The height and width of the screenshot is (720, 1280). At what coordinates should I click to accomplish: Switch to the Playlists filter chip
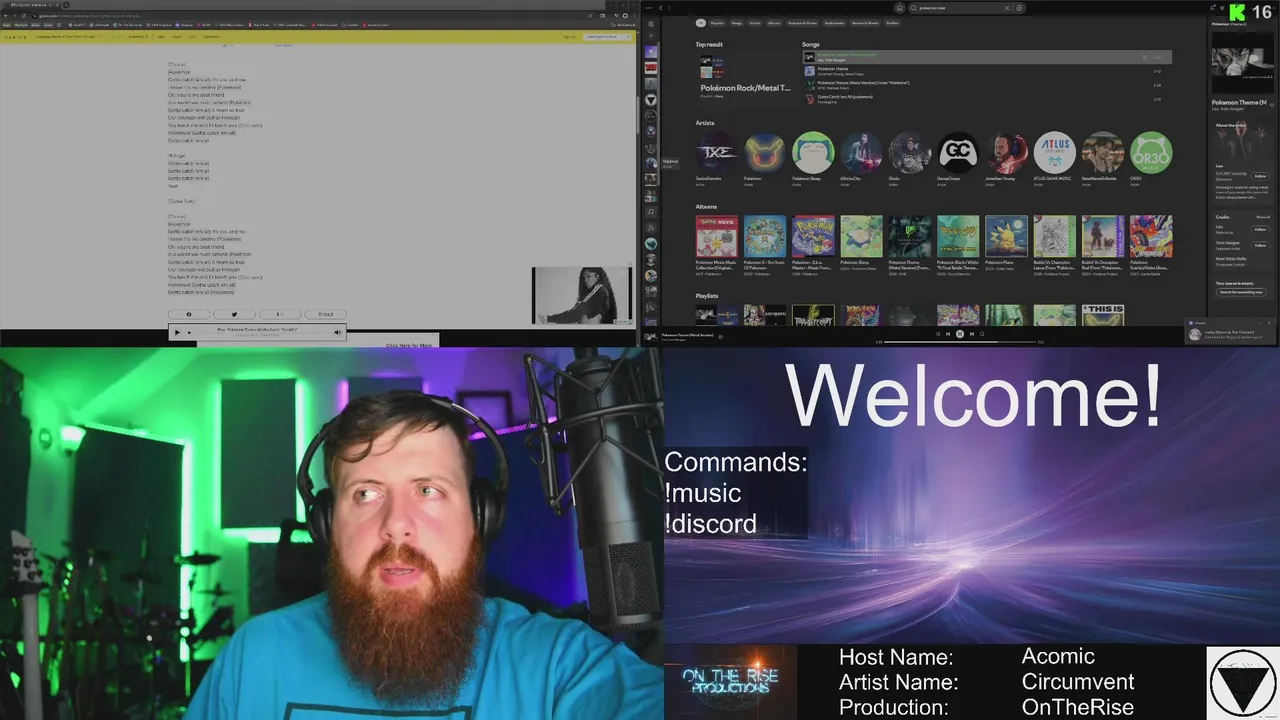click(x=717, y=23)
